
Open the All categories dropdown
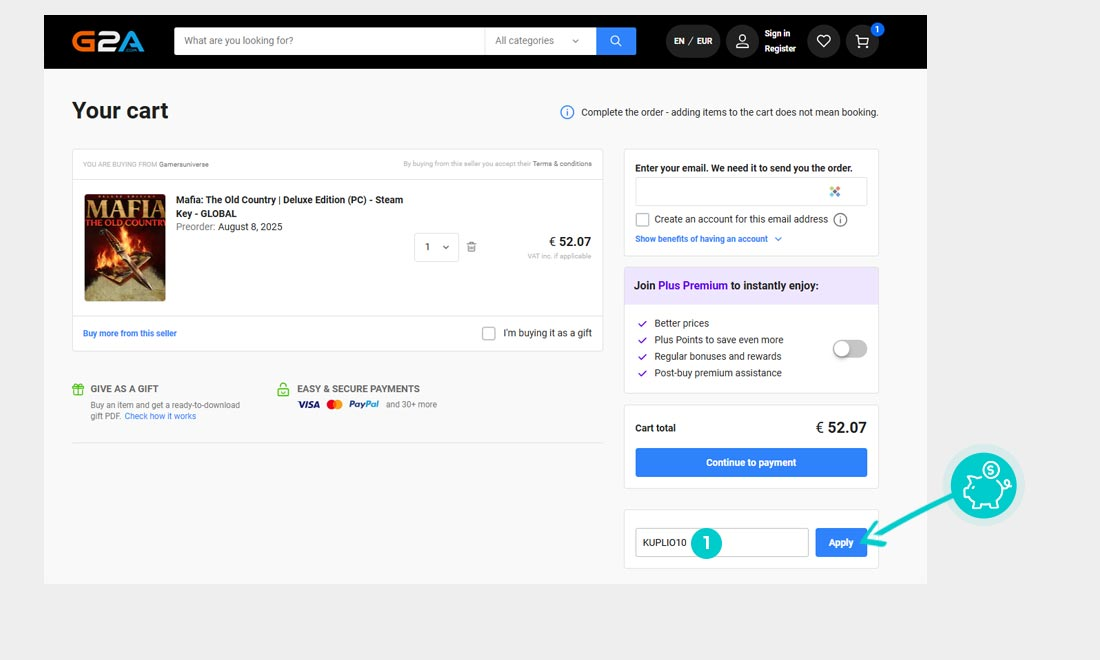pos(537,41)
